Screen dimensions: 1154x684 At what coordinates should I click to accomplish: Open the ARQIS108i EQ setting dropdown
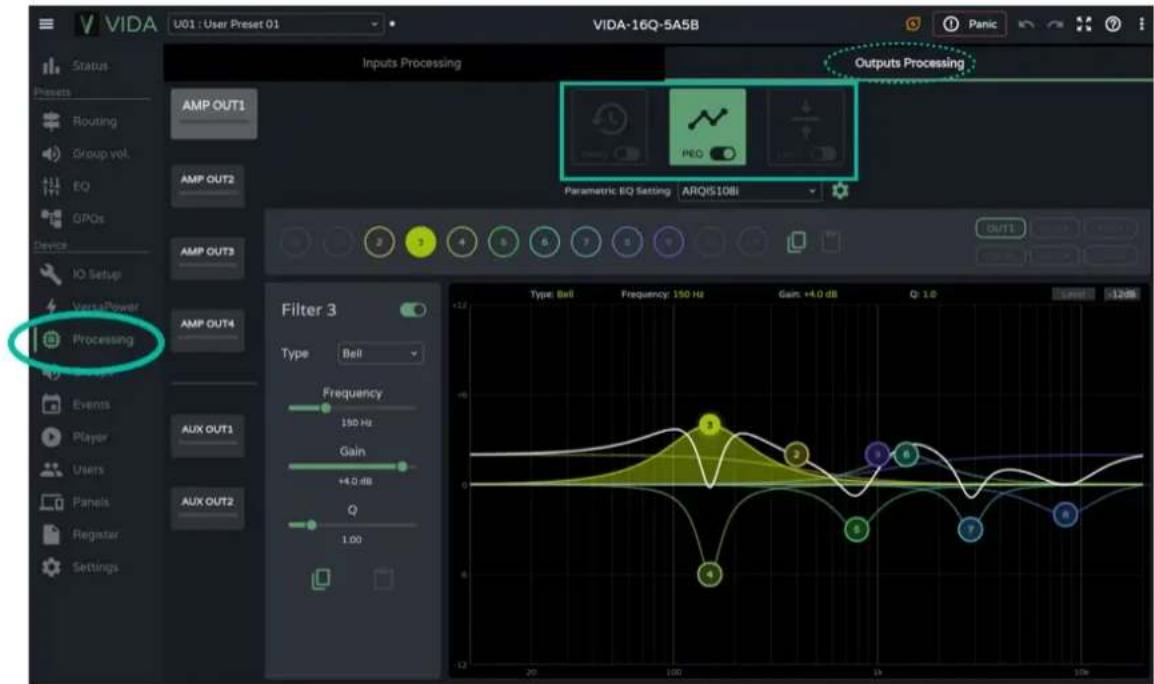[x=749, y=191]
